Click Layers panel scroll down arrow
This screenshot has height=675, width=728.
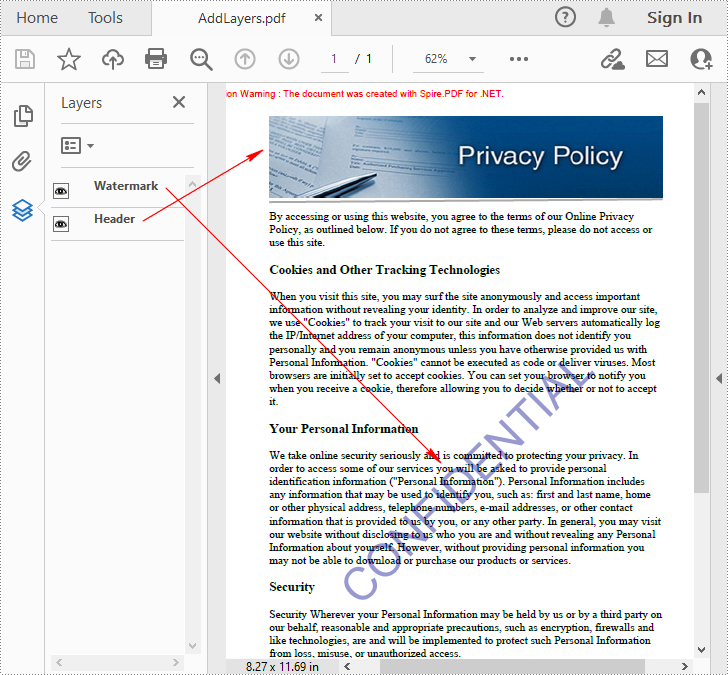coord(193,646)
